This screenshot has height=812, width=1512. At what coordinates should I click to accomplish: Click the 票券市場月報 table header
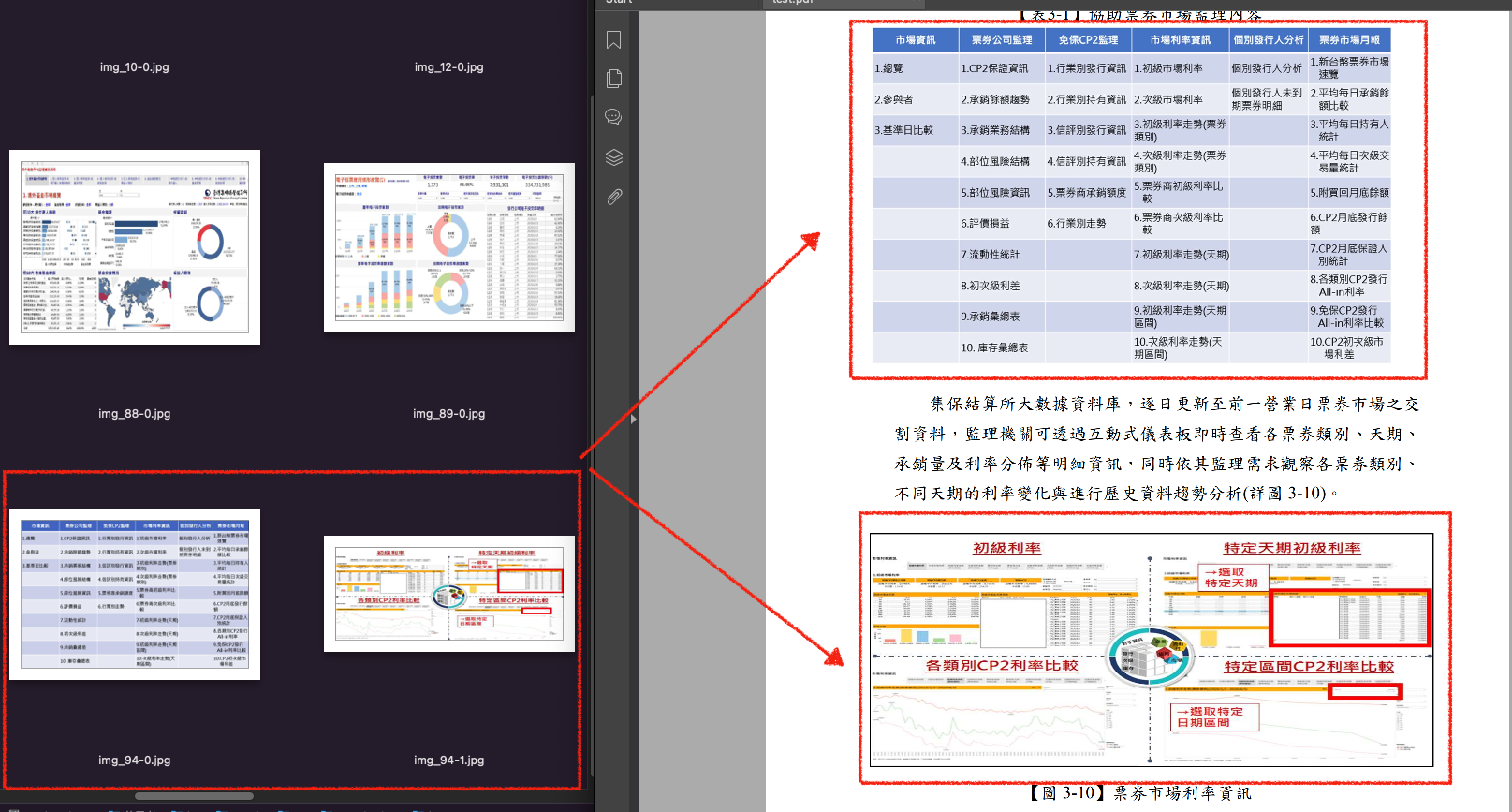click(x=1349, y=39)
